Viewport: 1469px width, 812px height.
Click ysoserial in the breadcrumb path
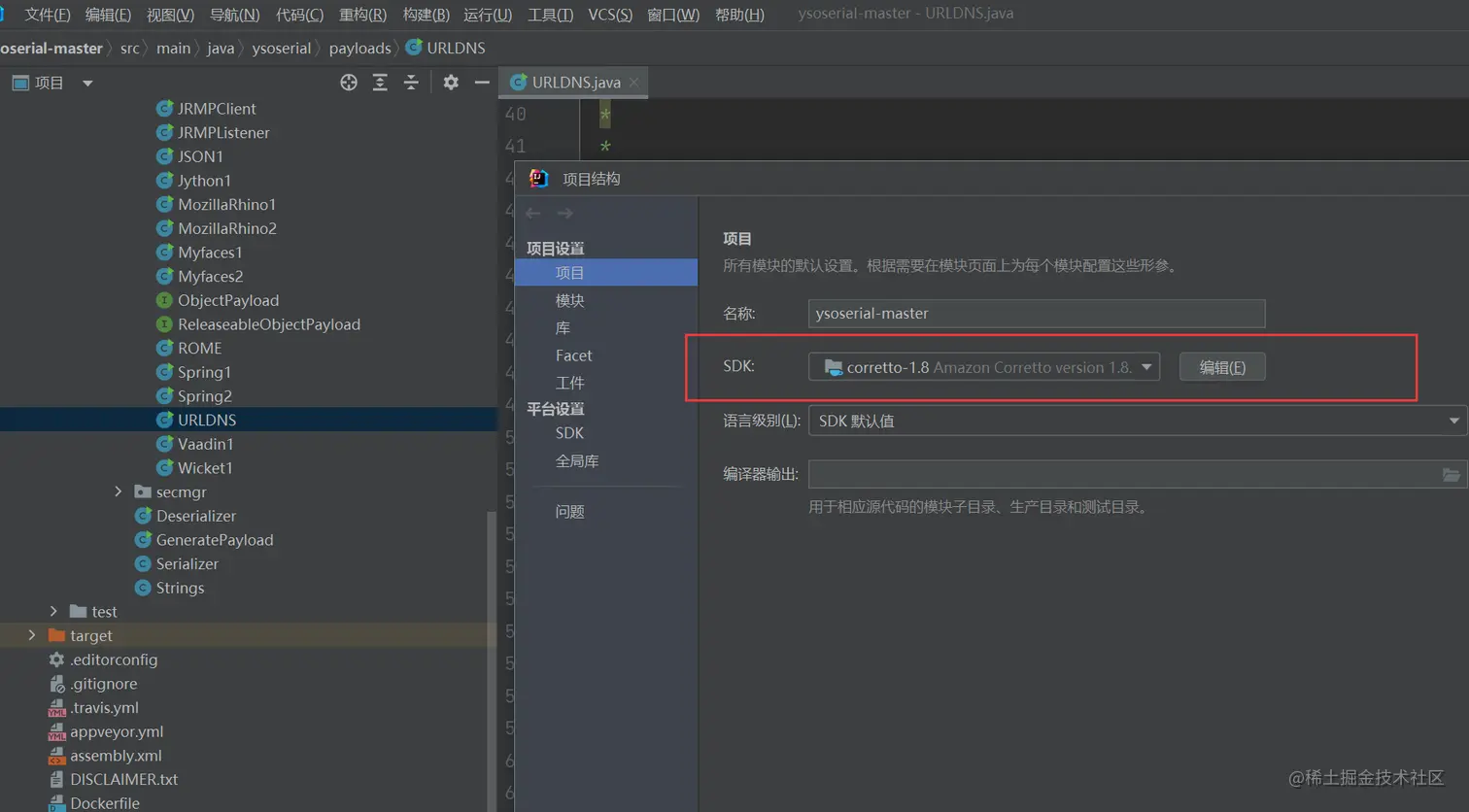281,48
